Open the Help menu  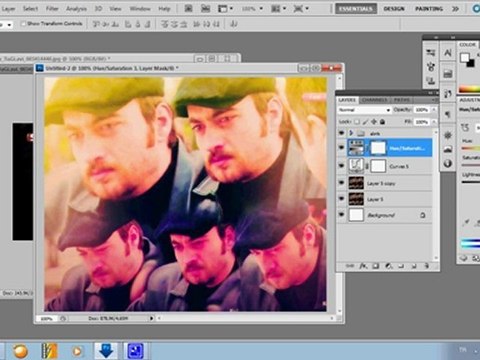tap(164, 8)
